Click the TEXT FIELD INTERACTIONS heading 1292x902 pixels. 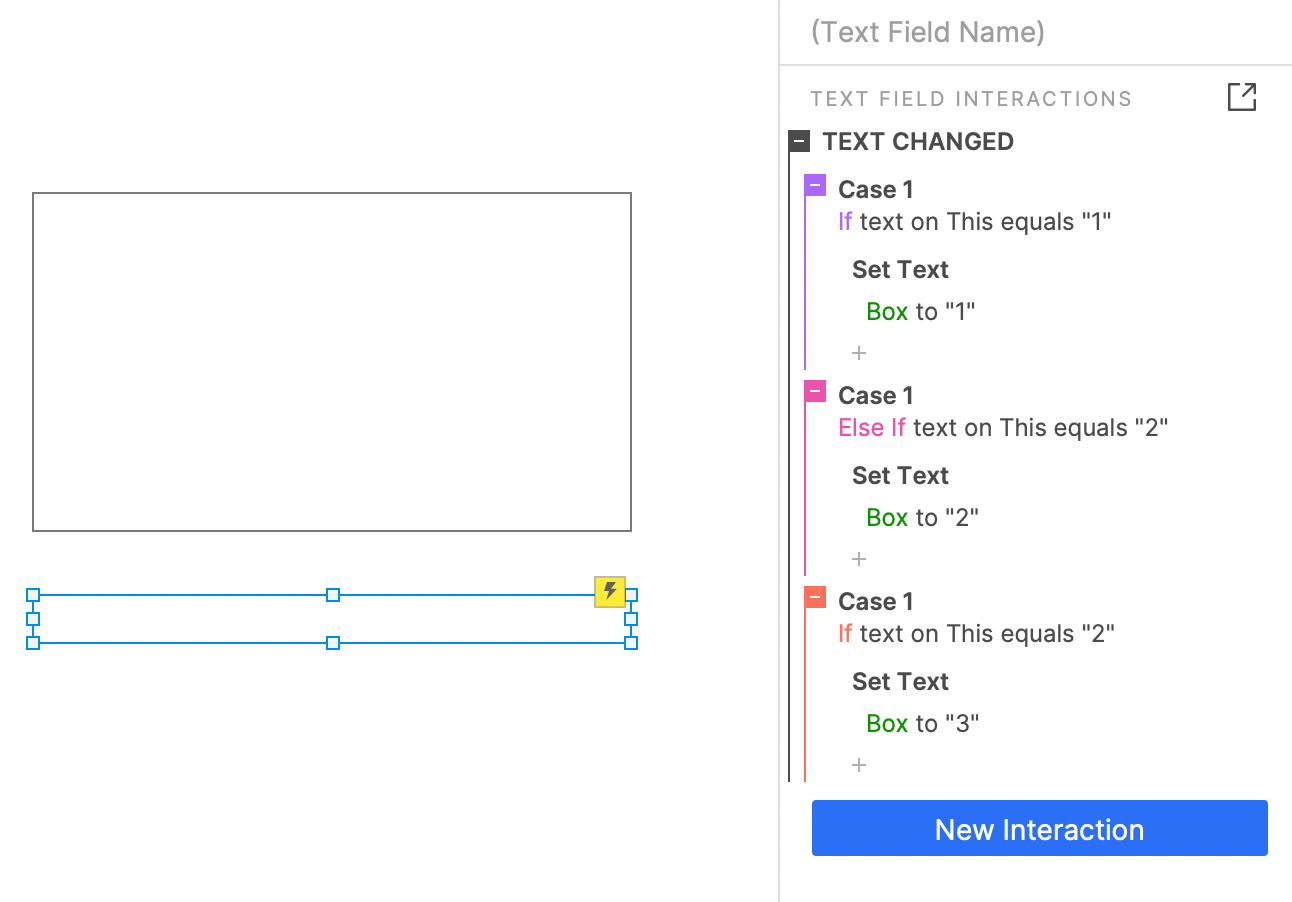971,99
